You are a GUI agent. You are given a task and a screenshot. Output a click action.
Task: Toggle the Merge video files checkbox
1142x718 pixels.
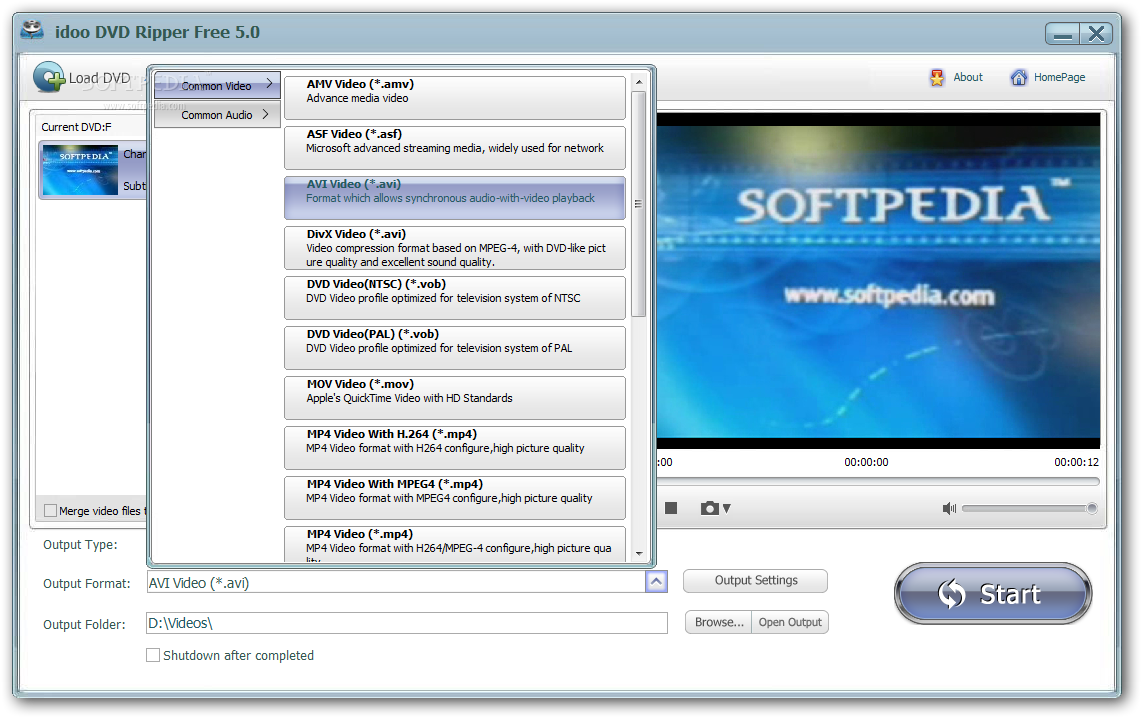pos(50,510)
